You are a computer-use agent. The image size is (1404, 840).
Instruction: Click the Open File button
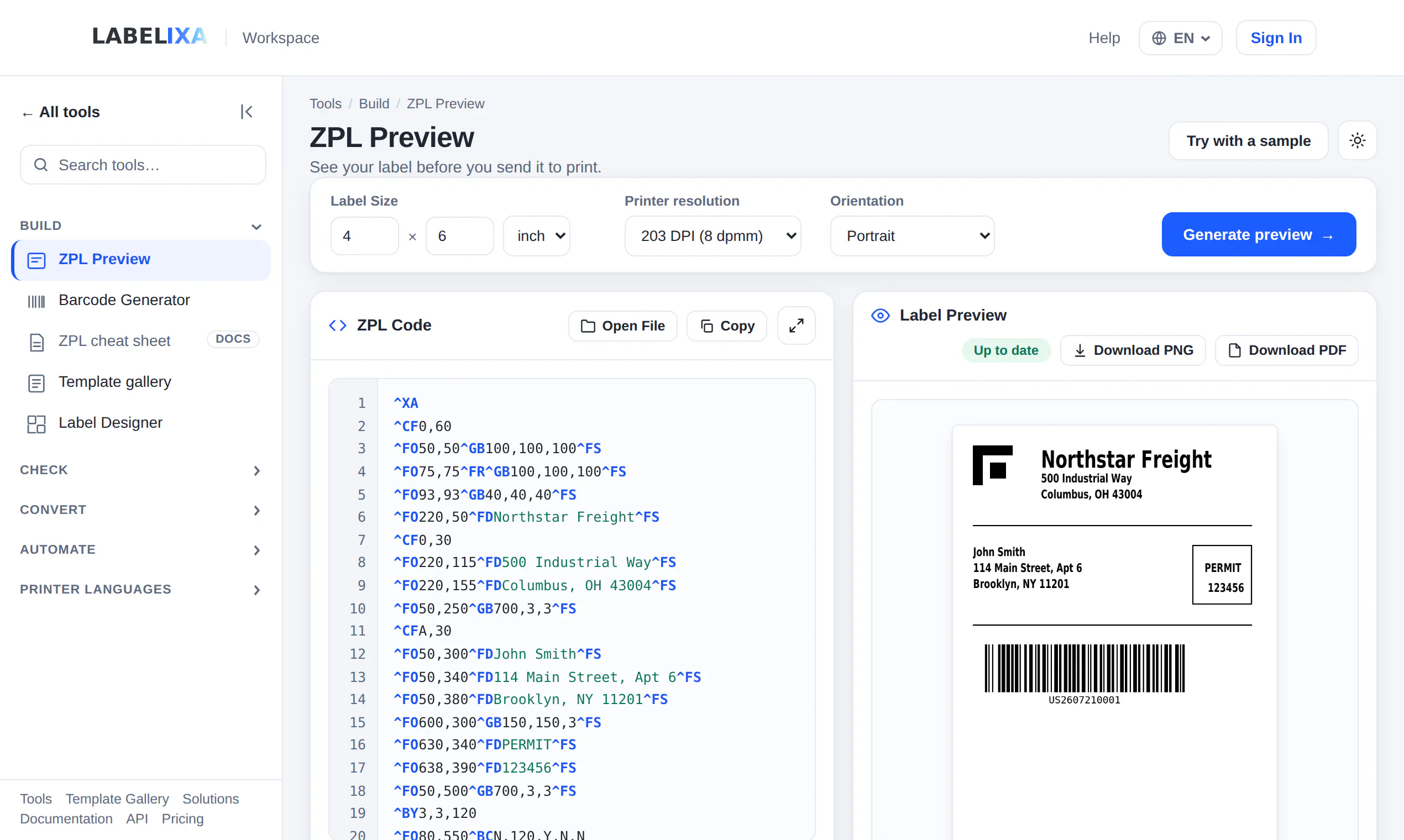pyautogui.click(x=623, y=326)
